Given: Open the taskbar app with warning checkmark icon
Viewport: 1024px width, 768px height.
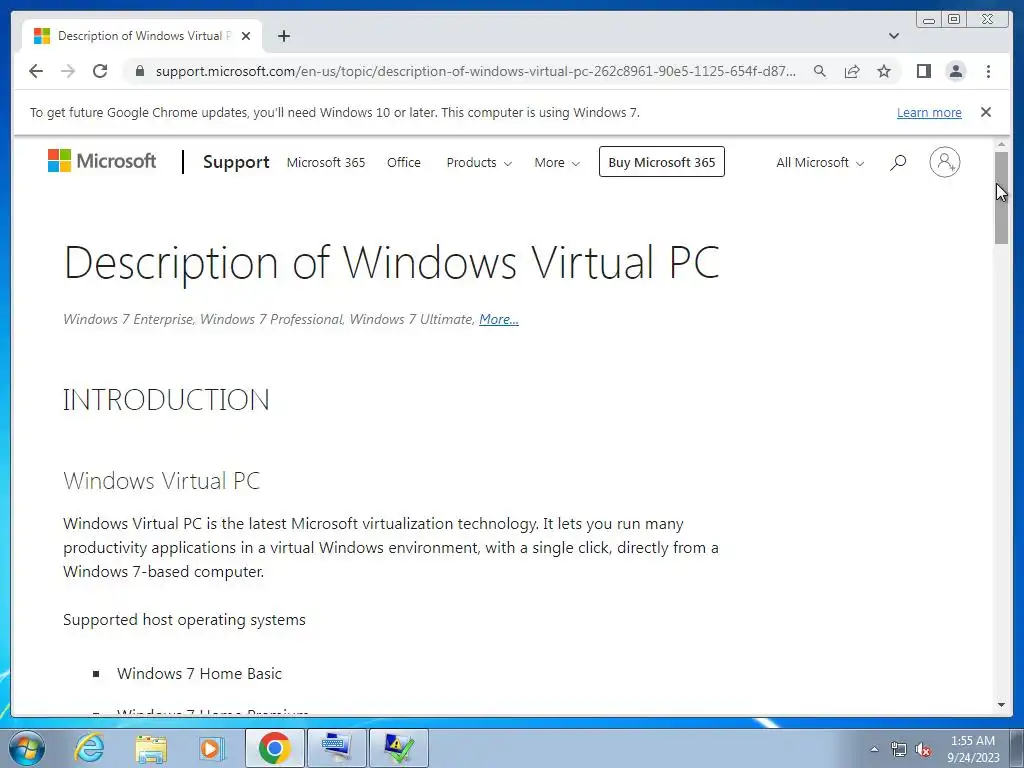Looking at the screenshot, I should 398,748.
